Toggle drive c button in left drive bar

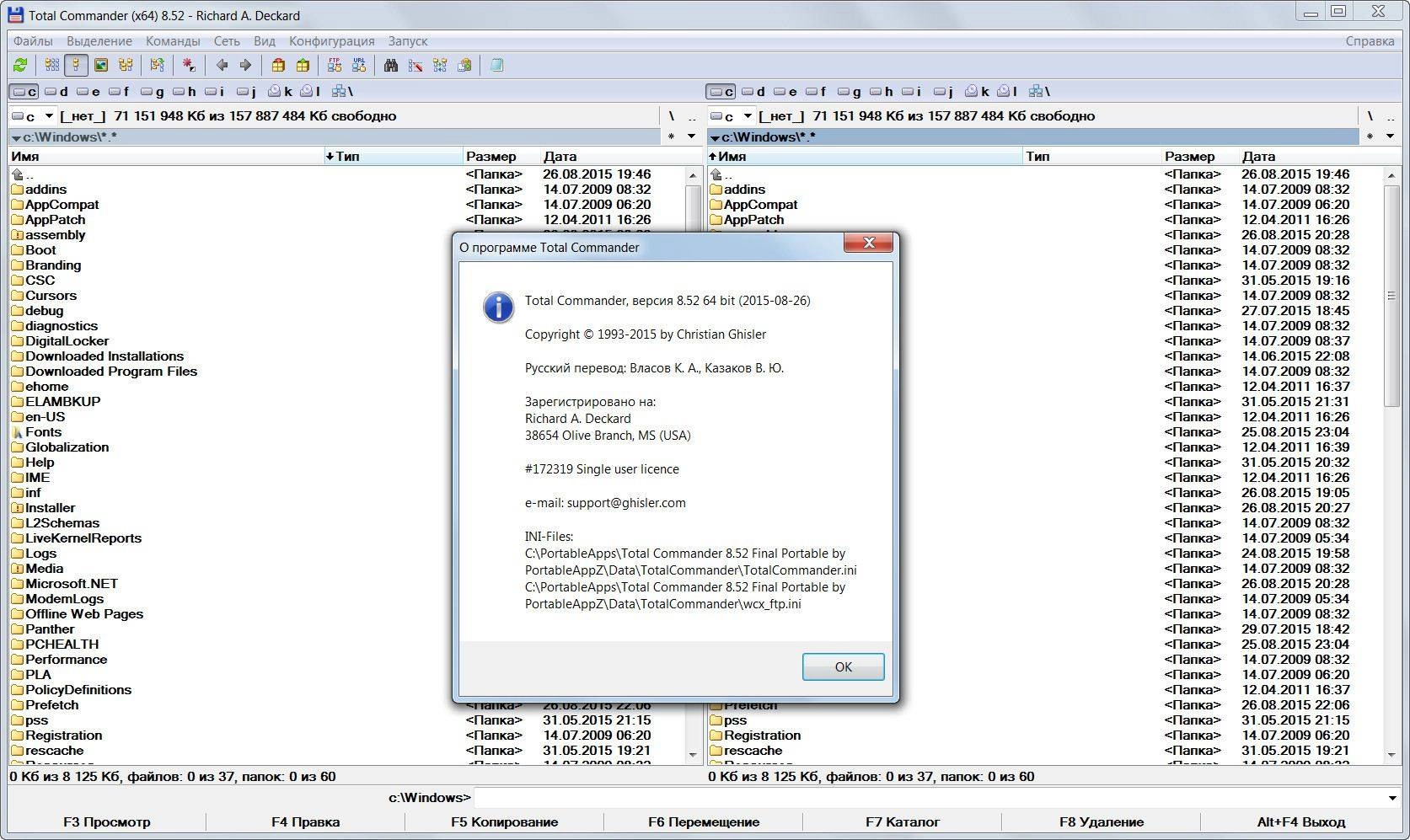[x=24, y=91]
